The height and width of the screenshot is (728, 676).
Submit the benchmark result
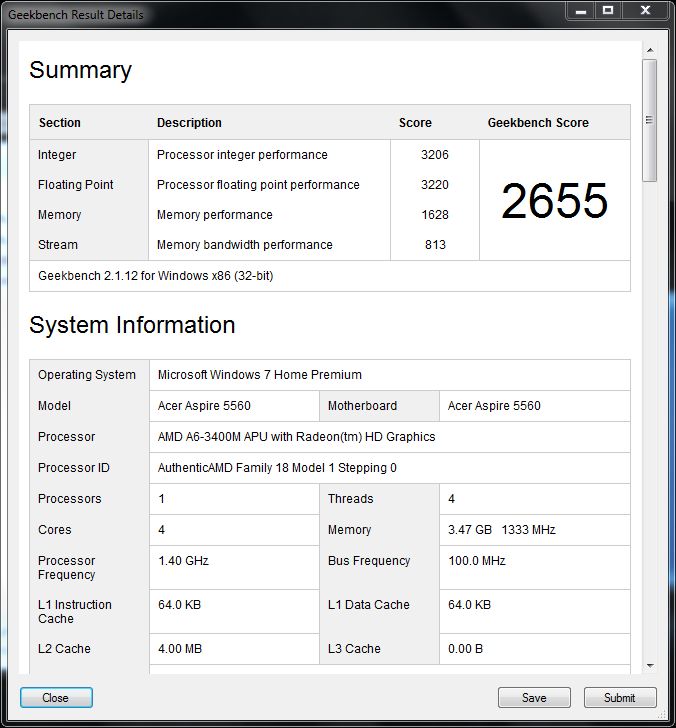pos(620,697)
